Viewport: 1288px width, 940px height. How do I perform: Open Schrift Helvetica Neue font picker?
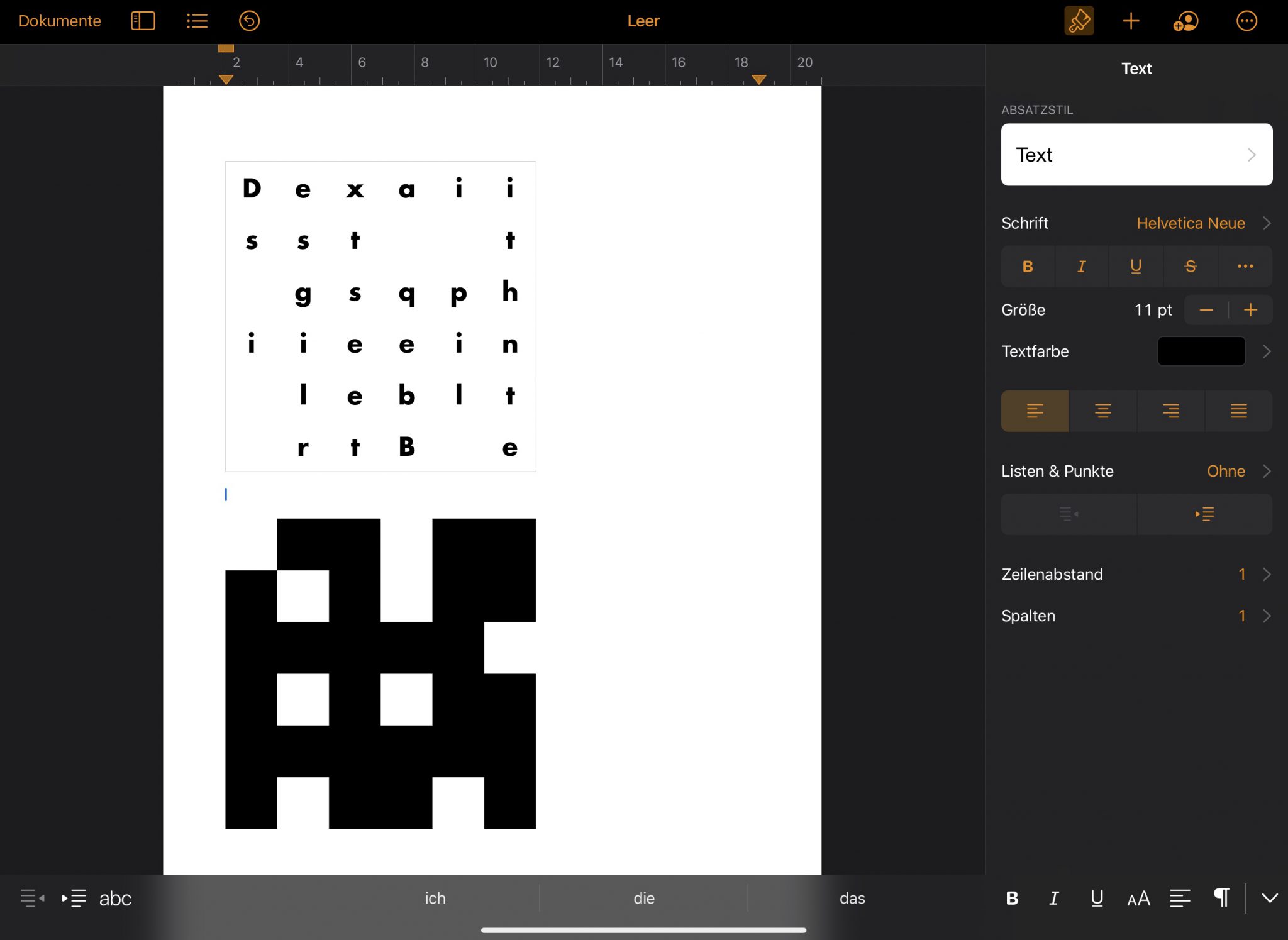(x=1190, y=223)
